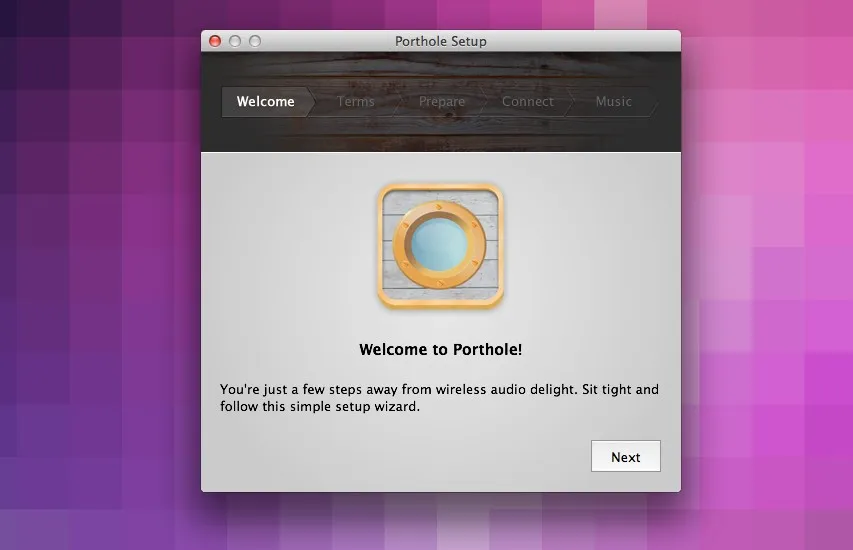Go to the Prepare step

tap(442, 102)
